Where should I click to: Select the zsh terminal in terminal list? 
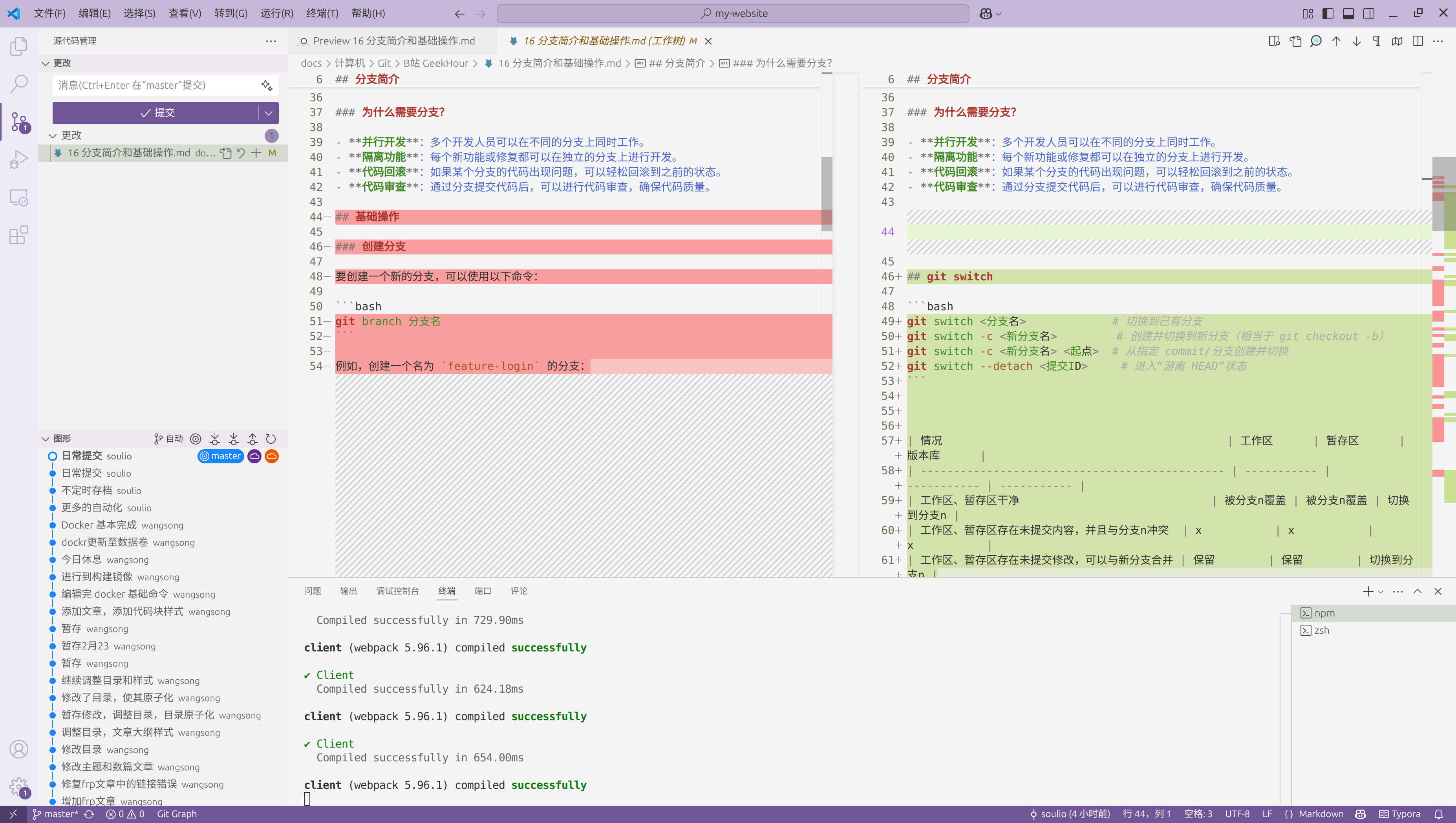1373,630
